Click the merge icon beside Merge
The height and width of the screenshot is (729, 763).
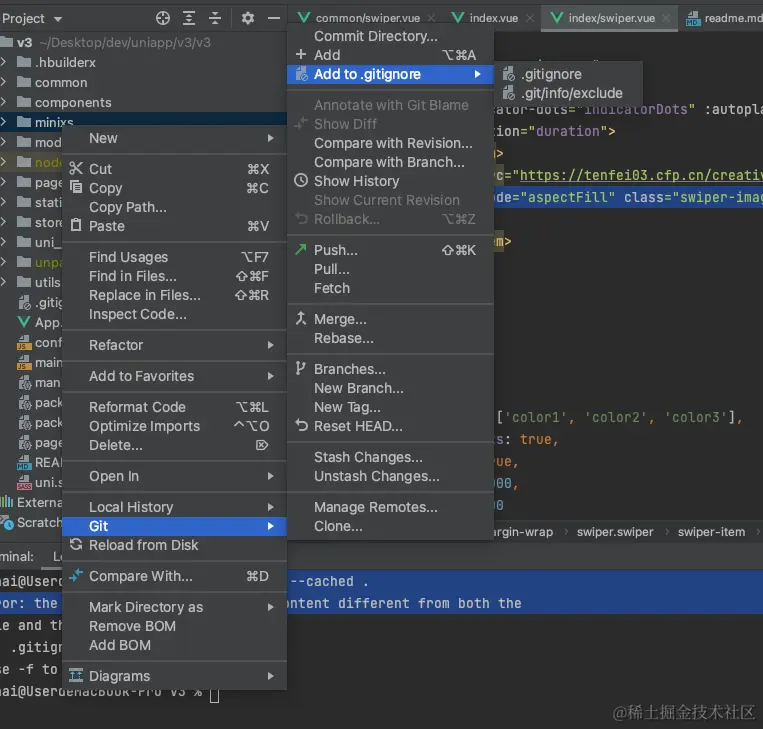301,318
